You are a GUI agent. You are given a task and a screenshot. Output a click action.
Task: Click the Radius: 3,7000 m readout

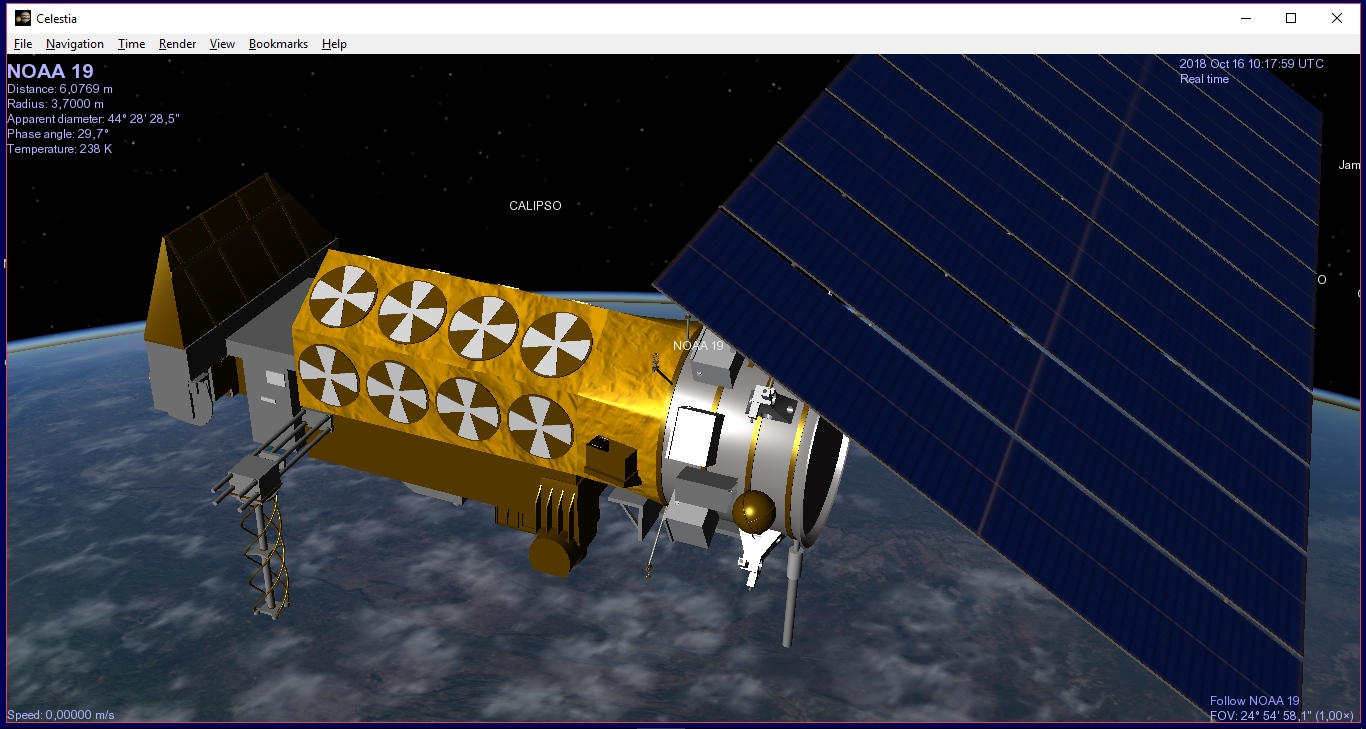(56, 104)
